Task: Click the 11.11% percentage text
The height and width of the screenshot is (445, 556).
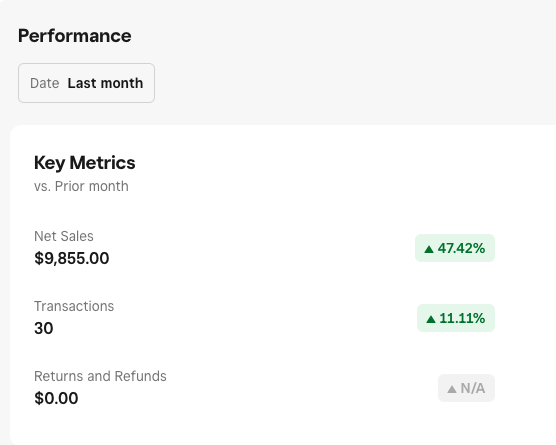Action: click(x=462, y=318)
